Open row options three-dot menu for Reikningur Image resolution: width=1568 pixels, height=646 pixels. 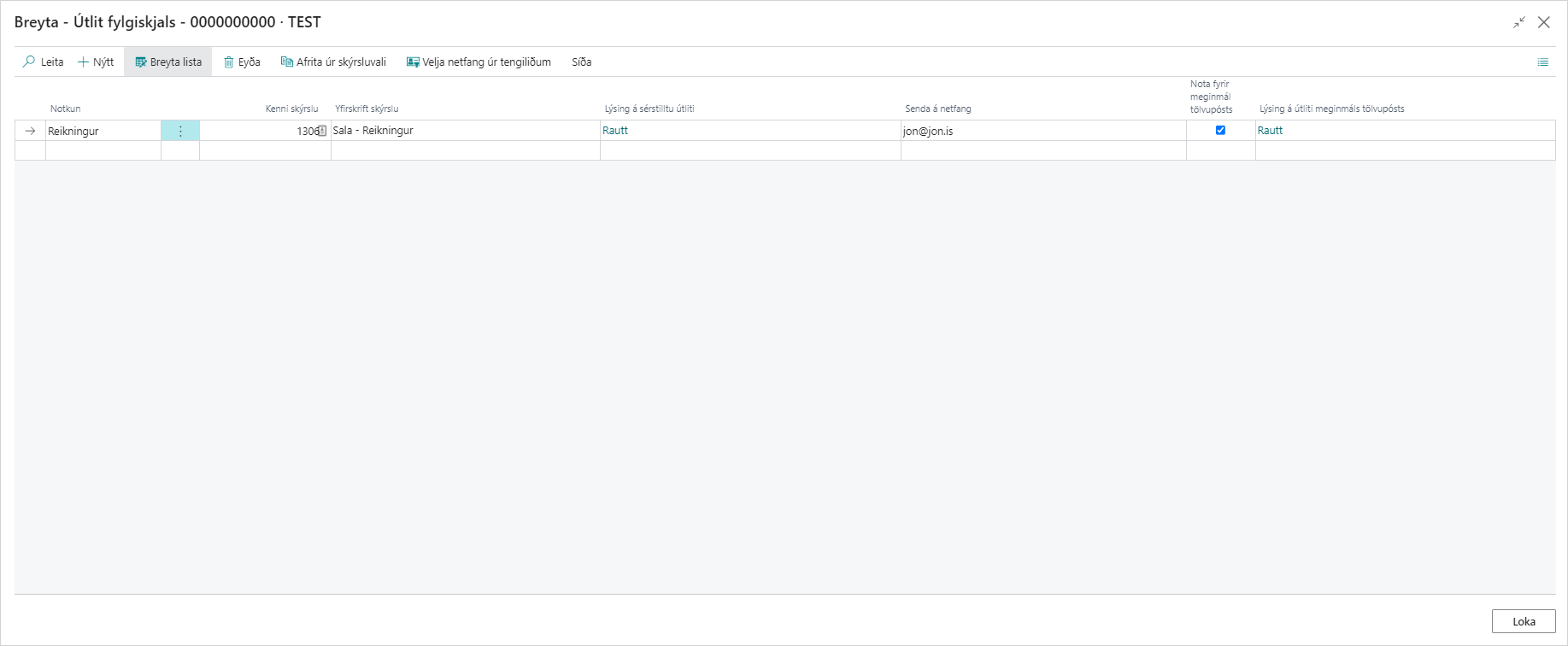[x=180, y=131]
